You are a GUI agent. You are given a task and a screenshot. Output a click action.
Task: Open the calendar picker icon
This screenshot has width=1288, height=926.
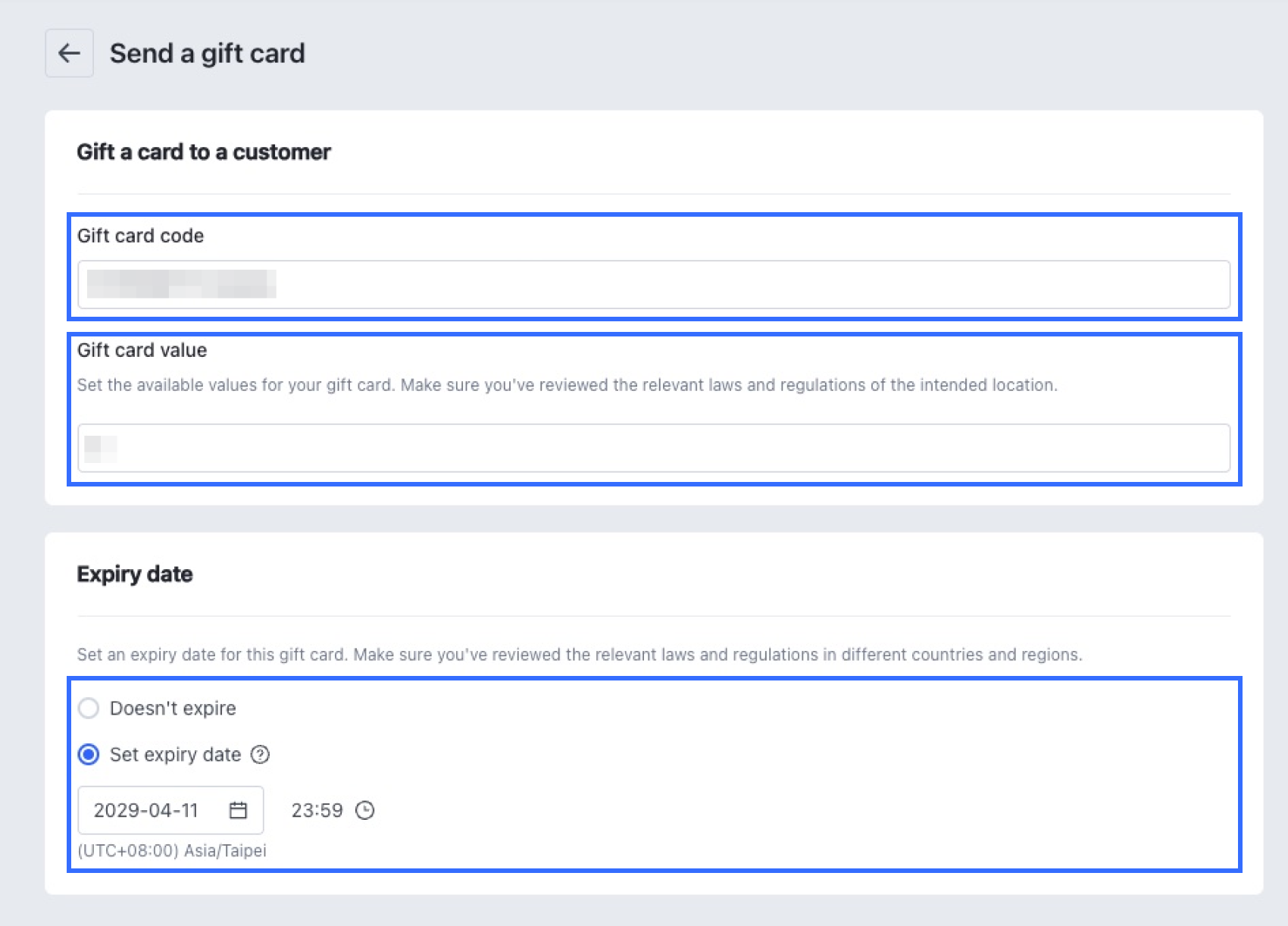pyautogui.click(x=238, y=810)
